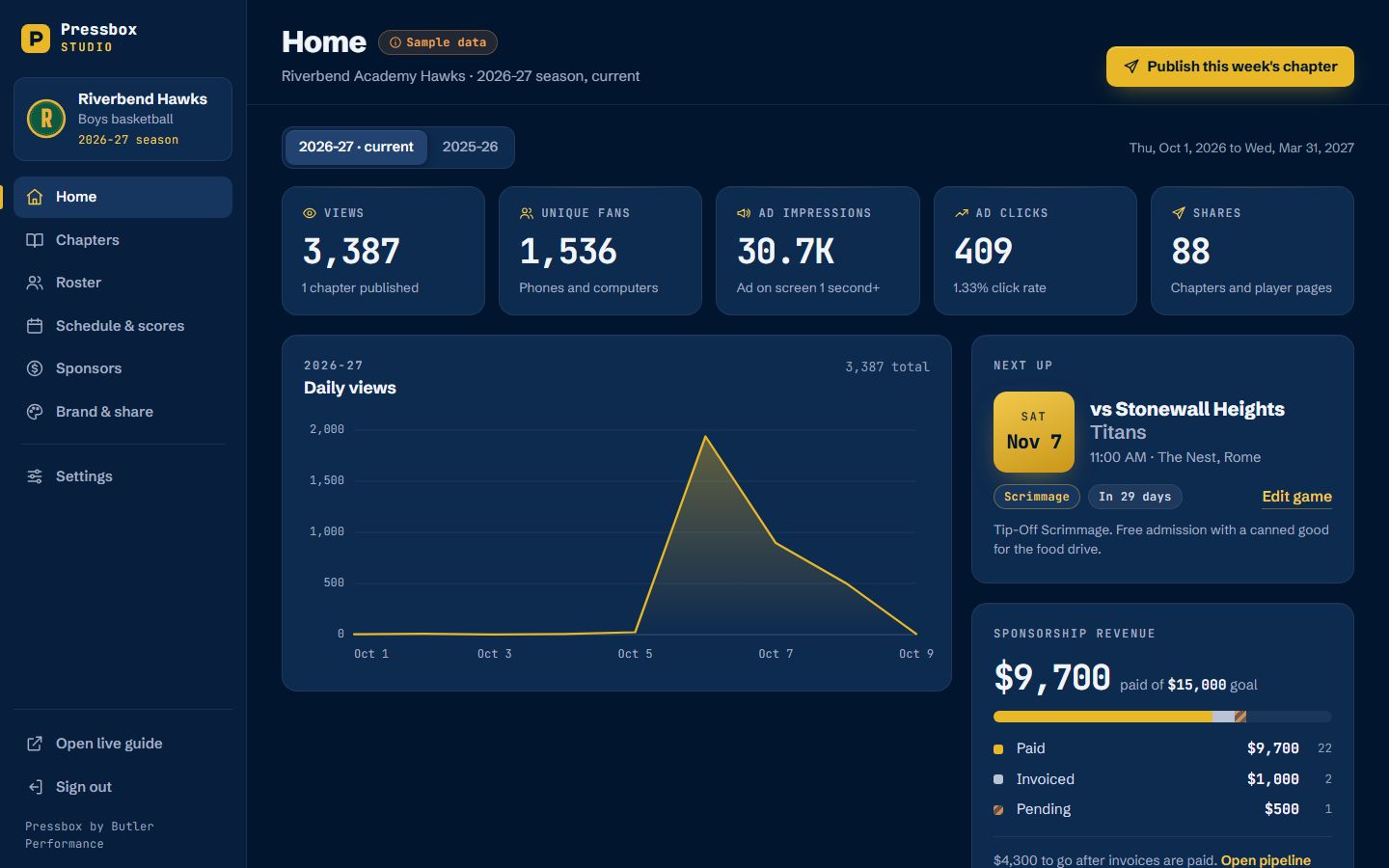Viewport: 1389px width, 868px height.
Task: Click the Sample data badge
Action: click(x=438, y=42)
